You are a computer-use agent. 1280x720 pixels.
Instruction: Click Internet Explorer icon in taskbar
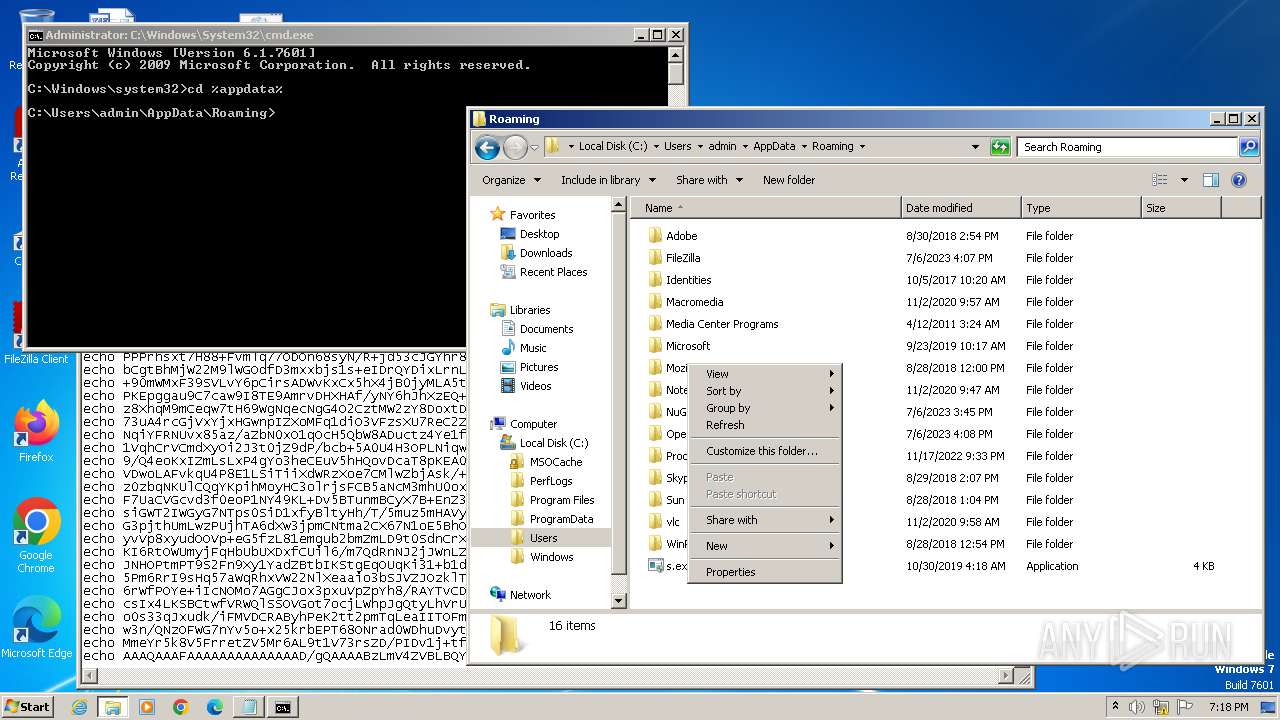(x=79, y=707)
